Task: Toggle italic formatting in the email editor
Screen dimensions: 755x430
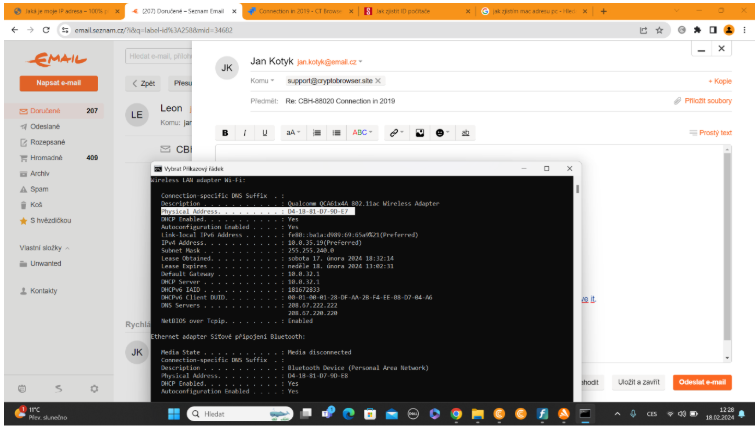Action: (245, 133)
